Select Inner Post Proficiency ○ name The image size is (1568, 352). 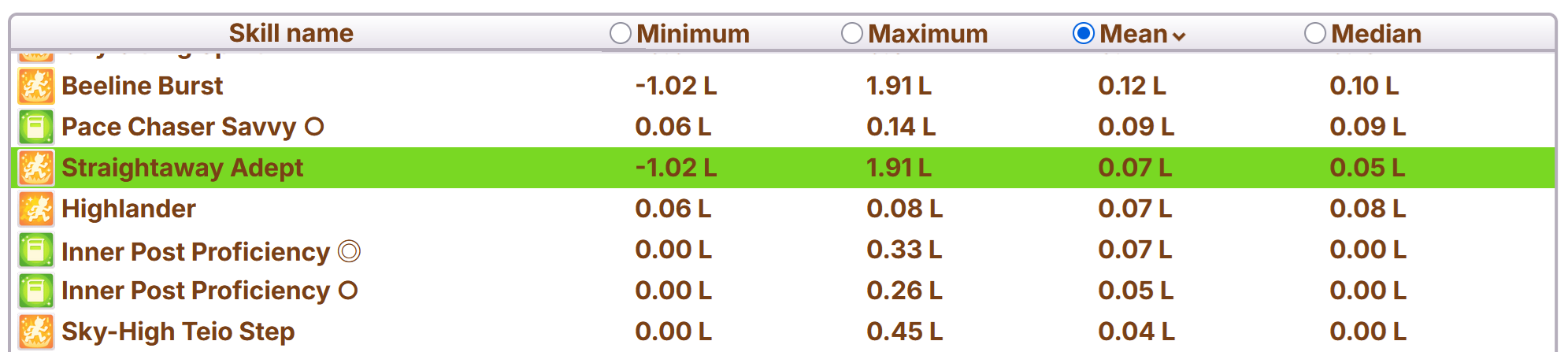(x=209, y=291)
